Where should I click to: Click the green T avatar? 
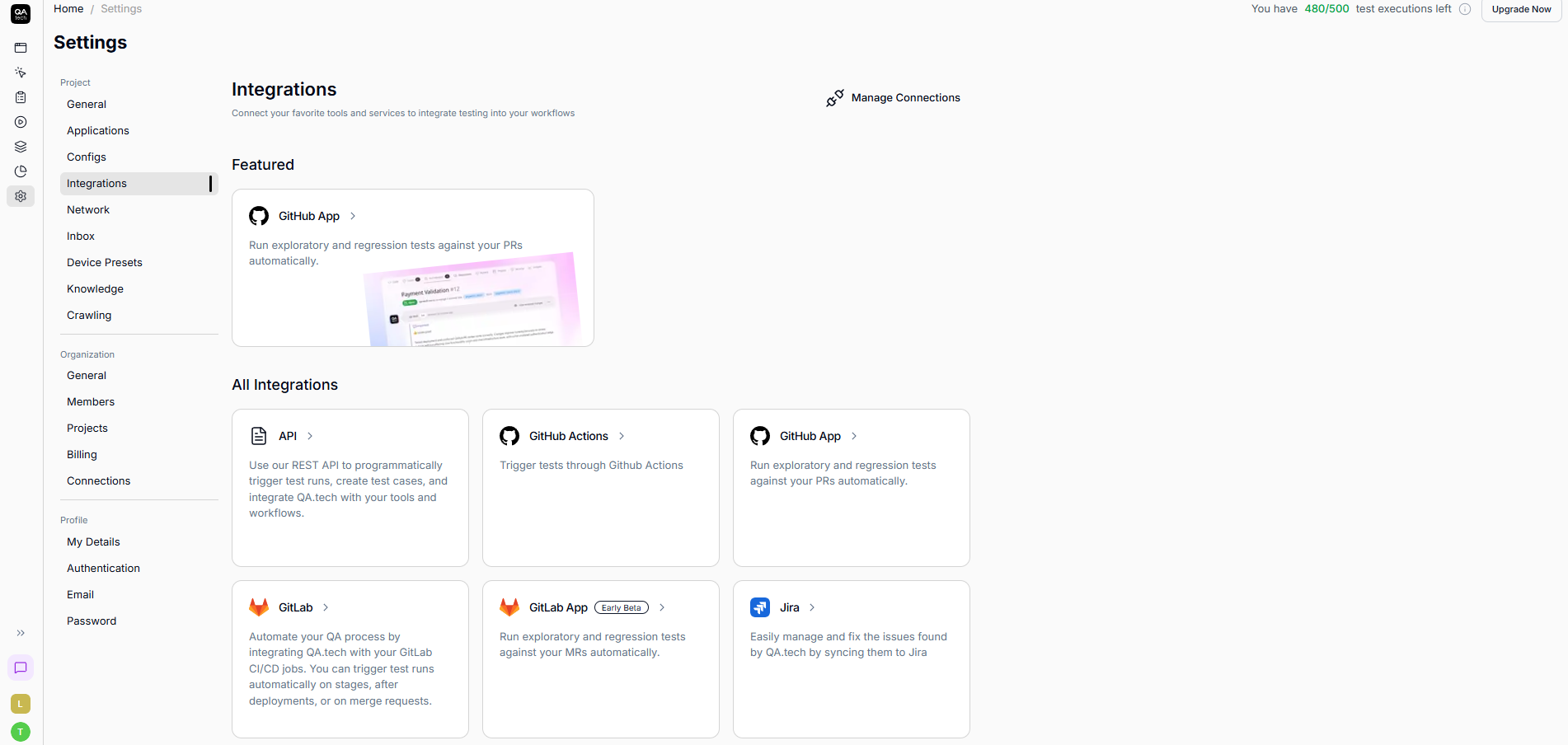click(21, 732)
